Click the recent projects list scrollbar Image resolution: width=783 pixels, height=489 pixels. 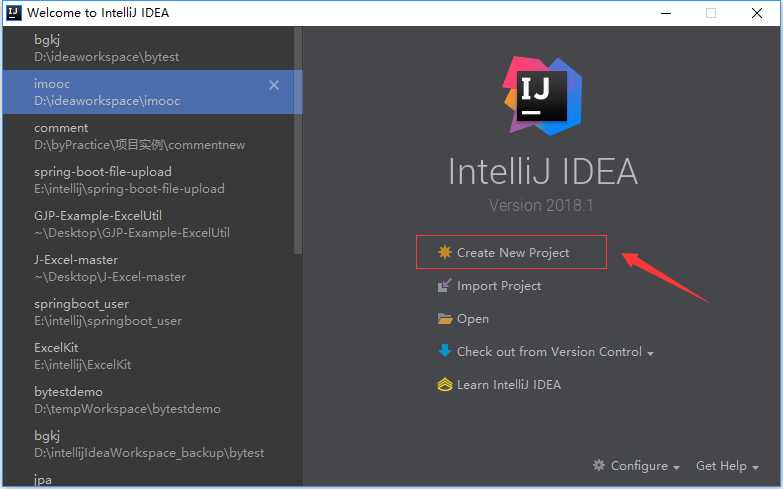[x=298, y=141]
